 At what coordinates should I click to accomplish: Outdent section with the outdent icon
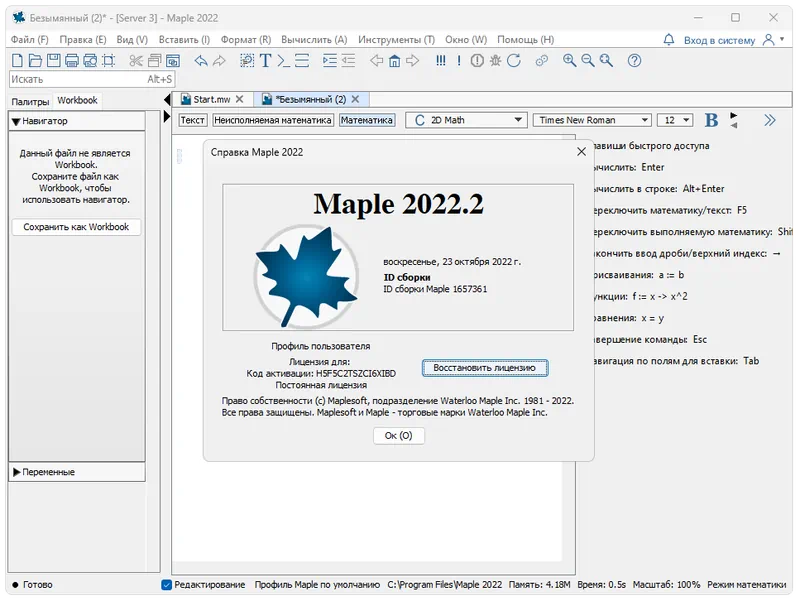348,61
